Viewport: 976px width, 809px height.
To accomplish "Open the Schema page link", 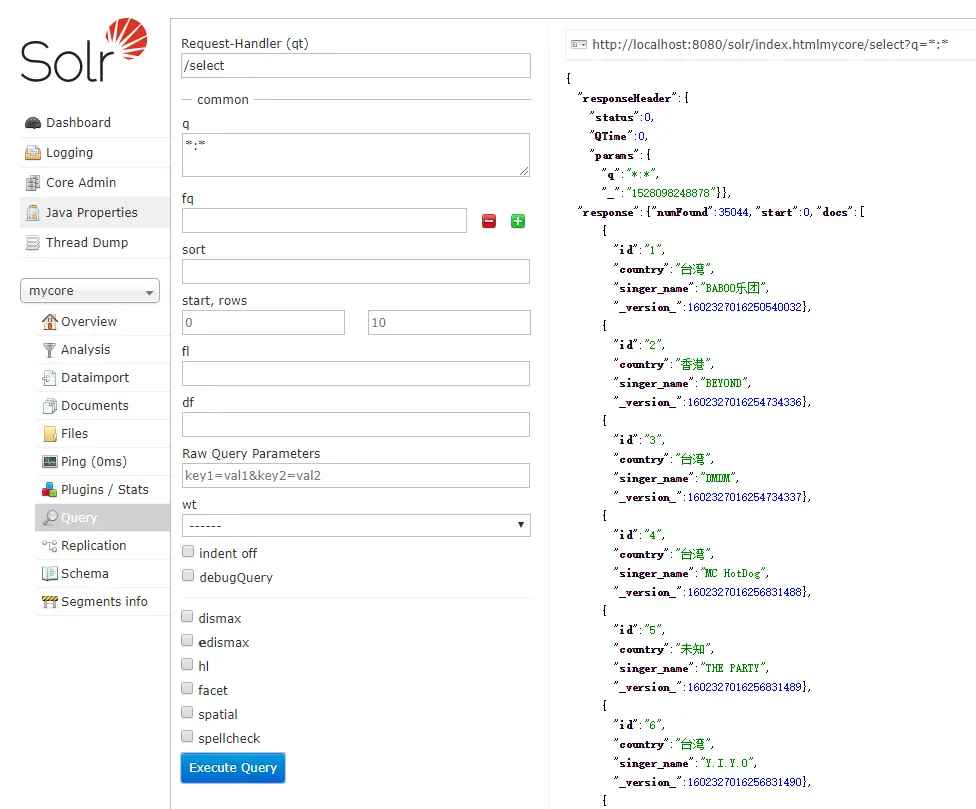I will [85, 574].
